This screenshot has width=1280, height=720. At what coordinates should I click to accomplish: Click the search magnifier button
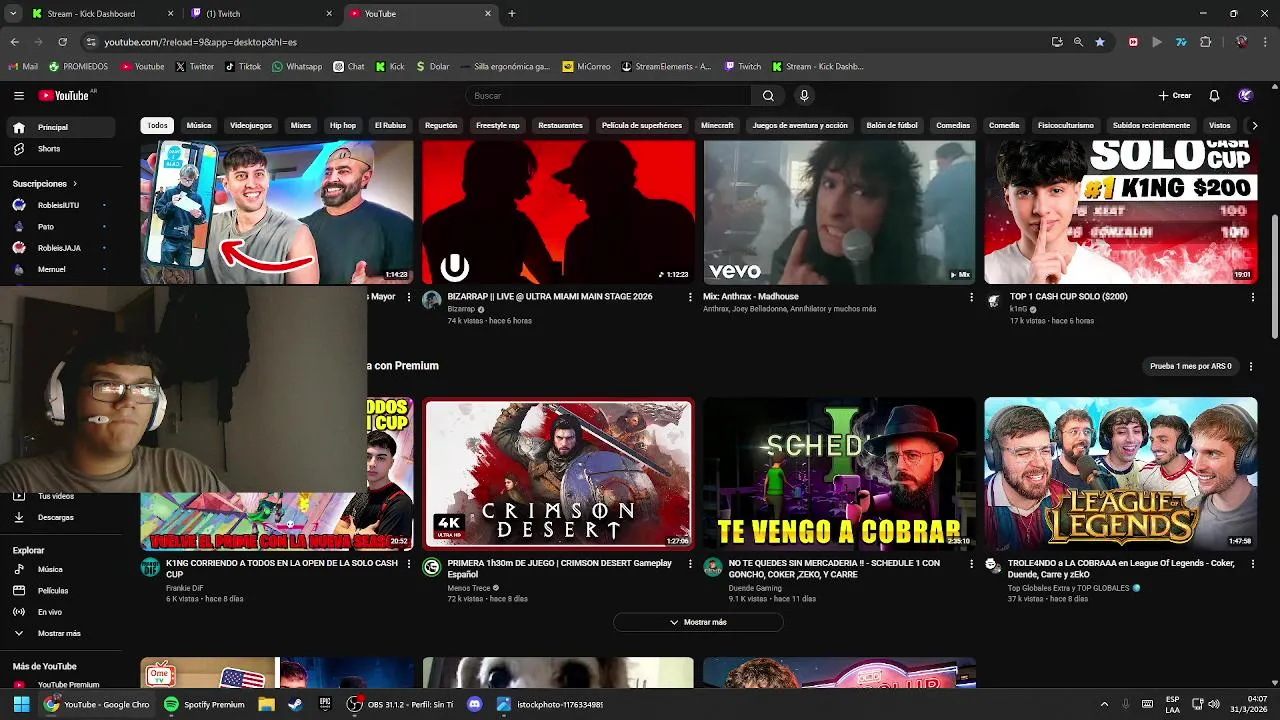[768, 96]
